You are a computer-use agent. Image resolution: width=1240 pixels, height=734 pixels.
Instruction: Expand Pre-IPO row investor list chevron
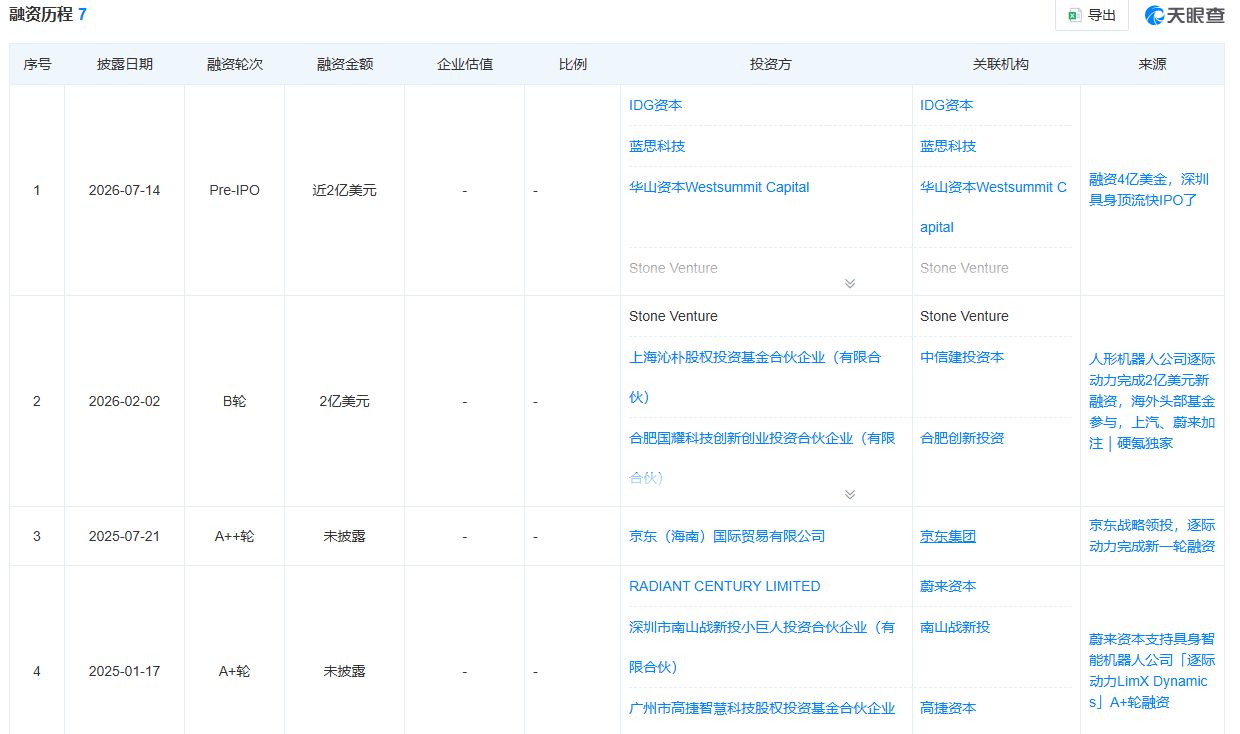pyautogui.click(x=850, y=283)
